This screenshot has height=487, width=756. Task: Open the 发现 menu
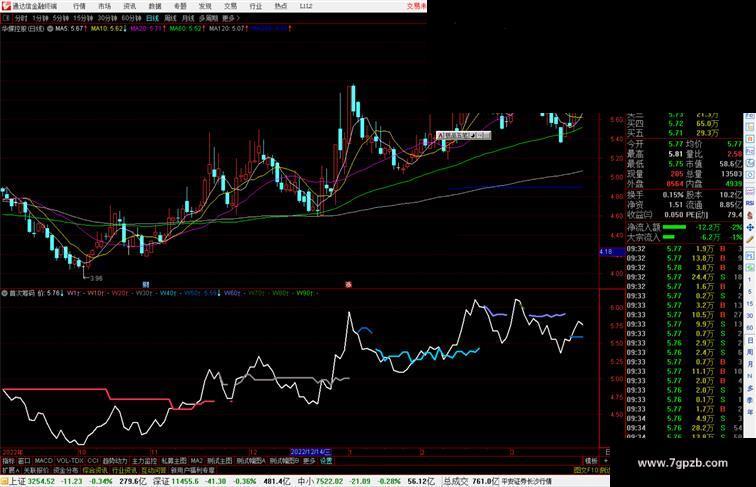[205, 6]
